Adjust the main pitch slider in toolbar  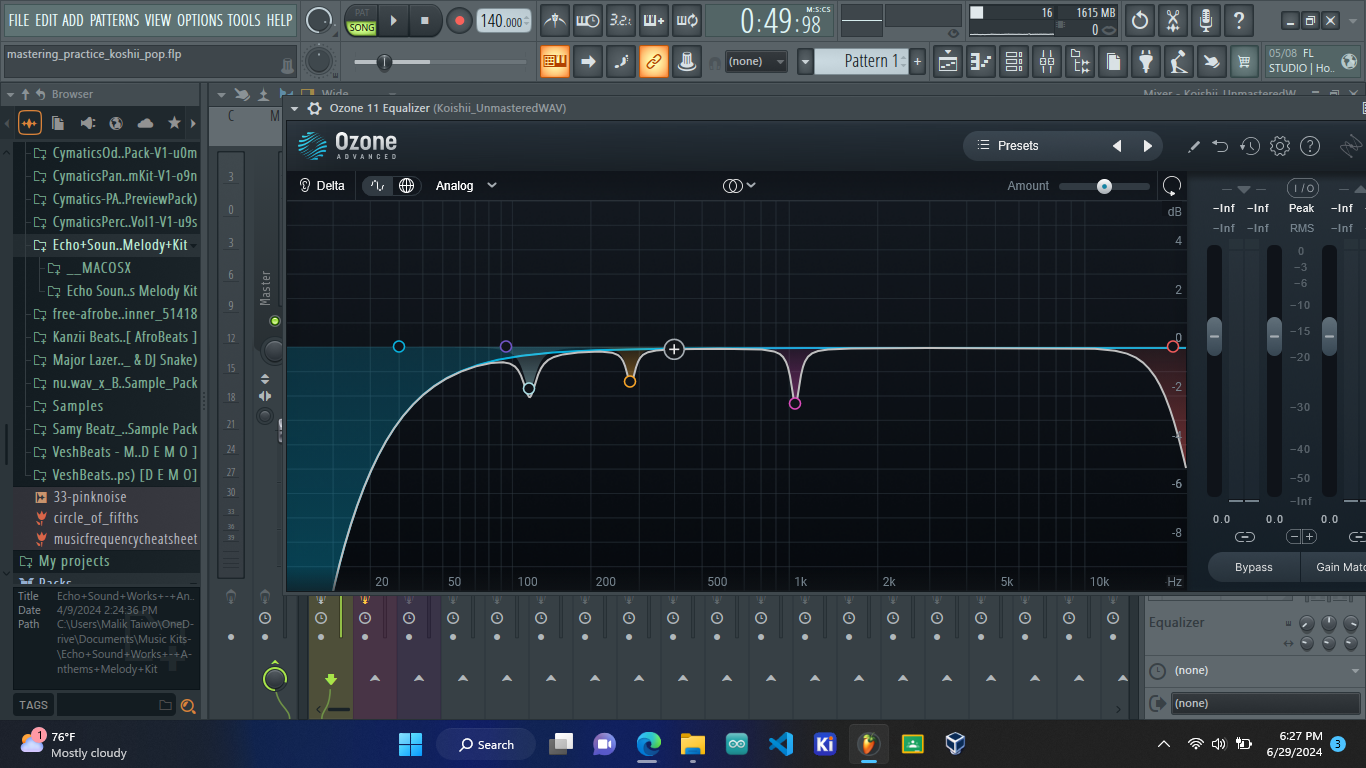point(440,62)
